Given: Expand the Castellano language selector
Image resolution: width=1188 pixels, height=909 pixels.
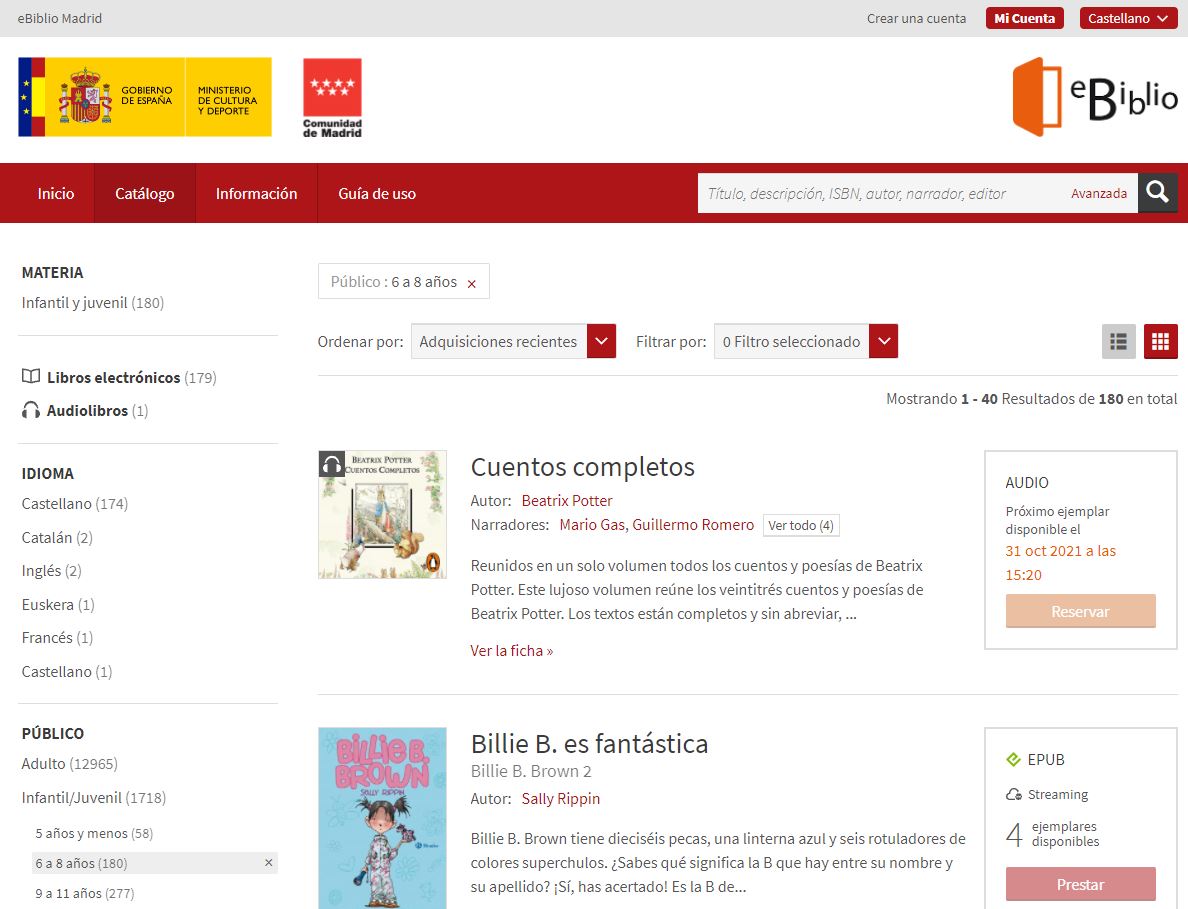Looking at the screenshot, I should 1127,18.
